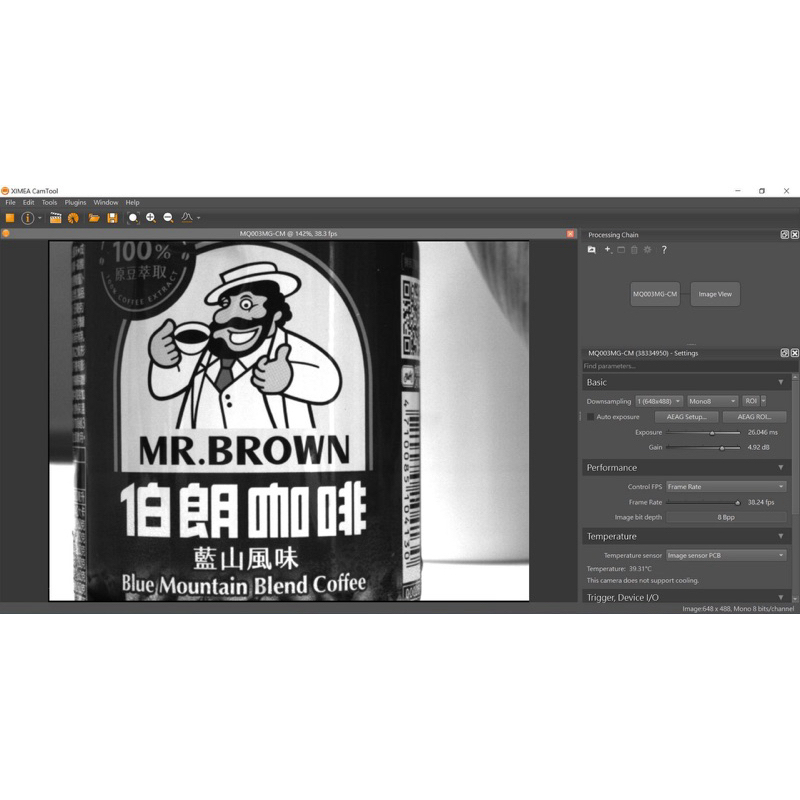
Task: Click the Image bit depth 8 Bpp field
Action: coord(726,517)
